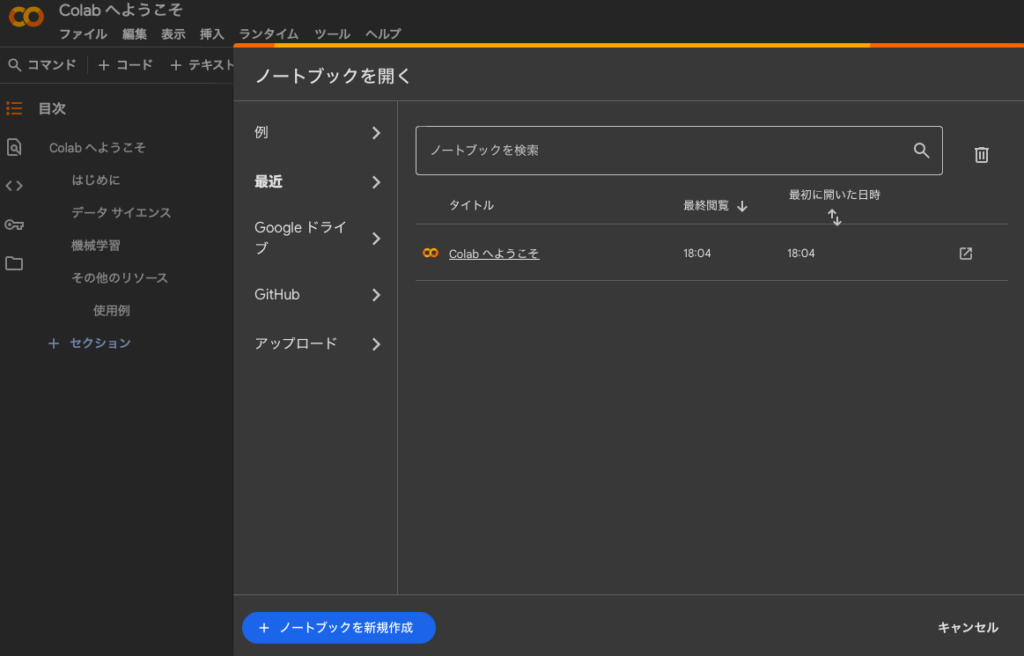The height and width of the screenshot is (656, 1024).
Task: Toggle sort on 最初に開いた日時 column
Action: (x=834, y=216)
